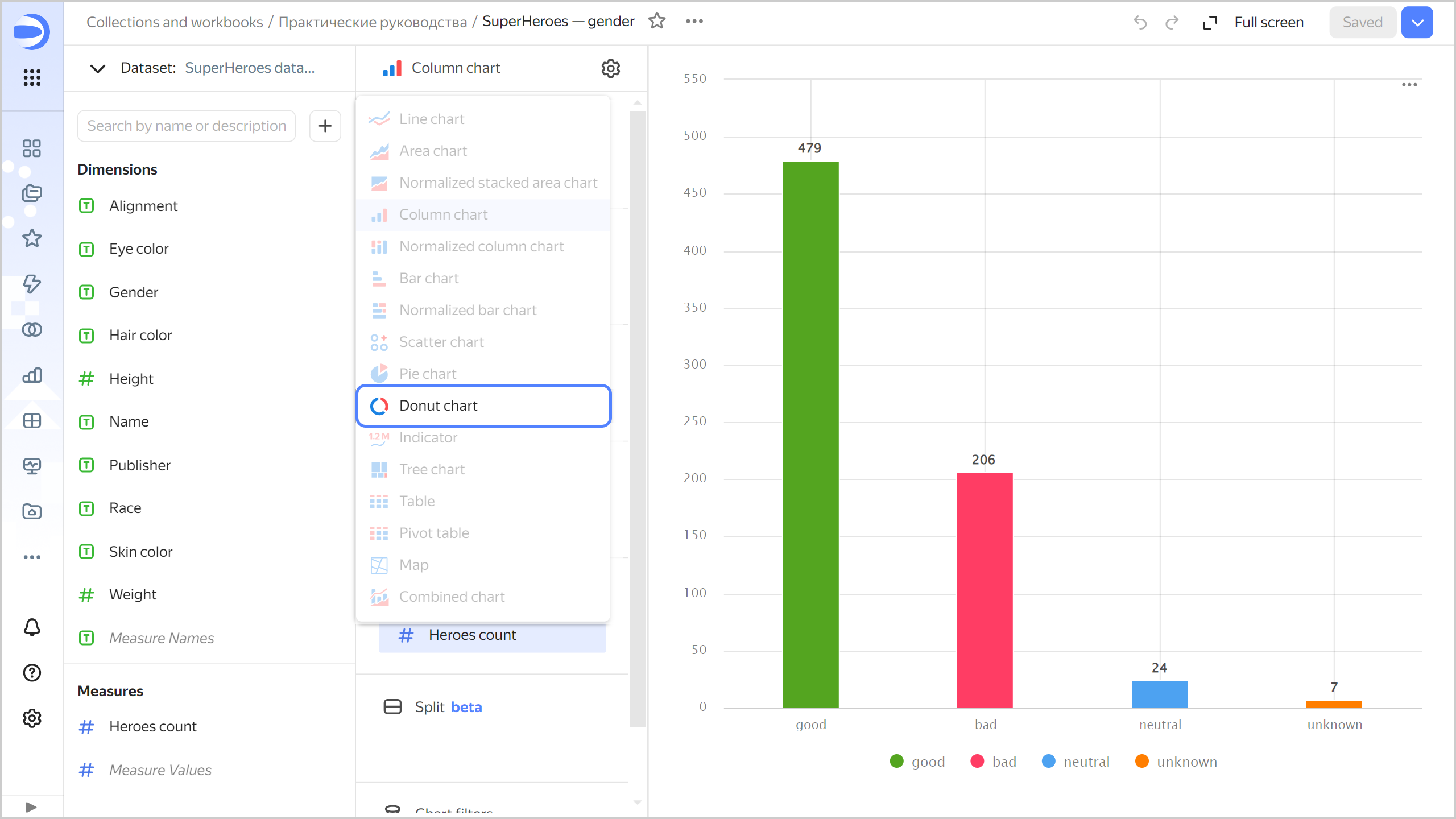Click the redo arrow icon

[1172, 22]
